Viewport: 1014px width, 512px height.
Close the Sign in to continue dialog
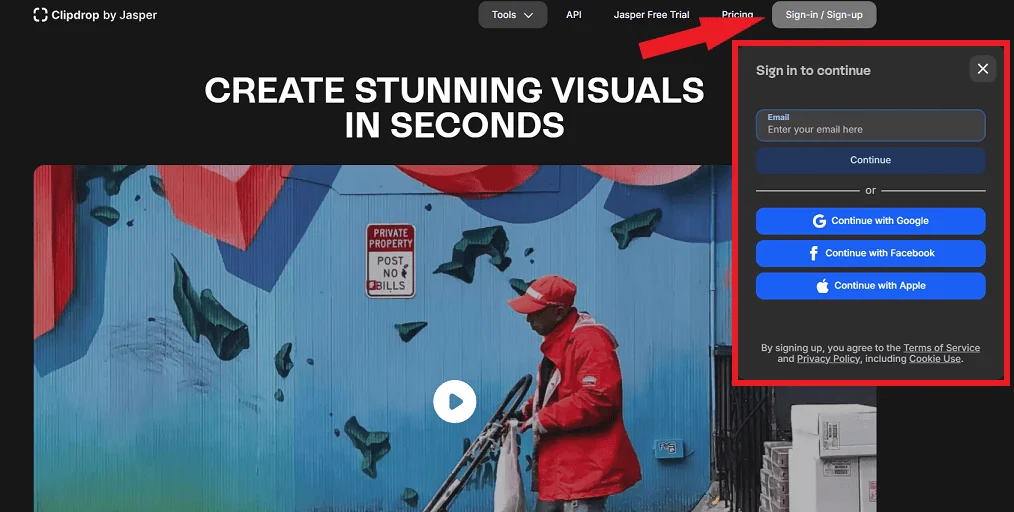pyautogui.click(x=982, y=69)
